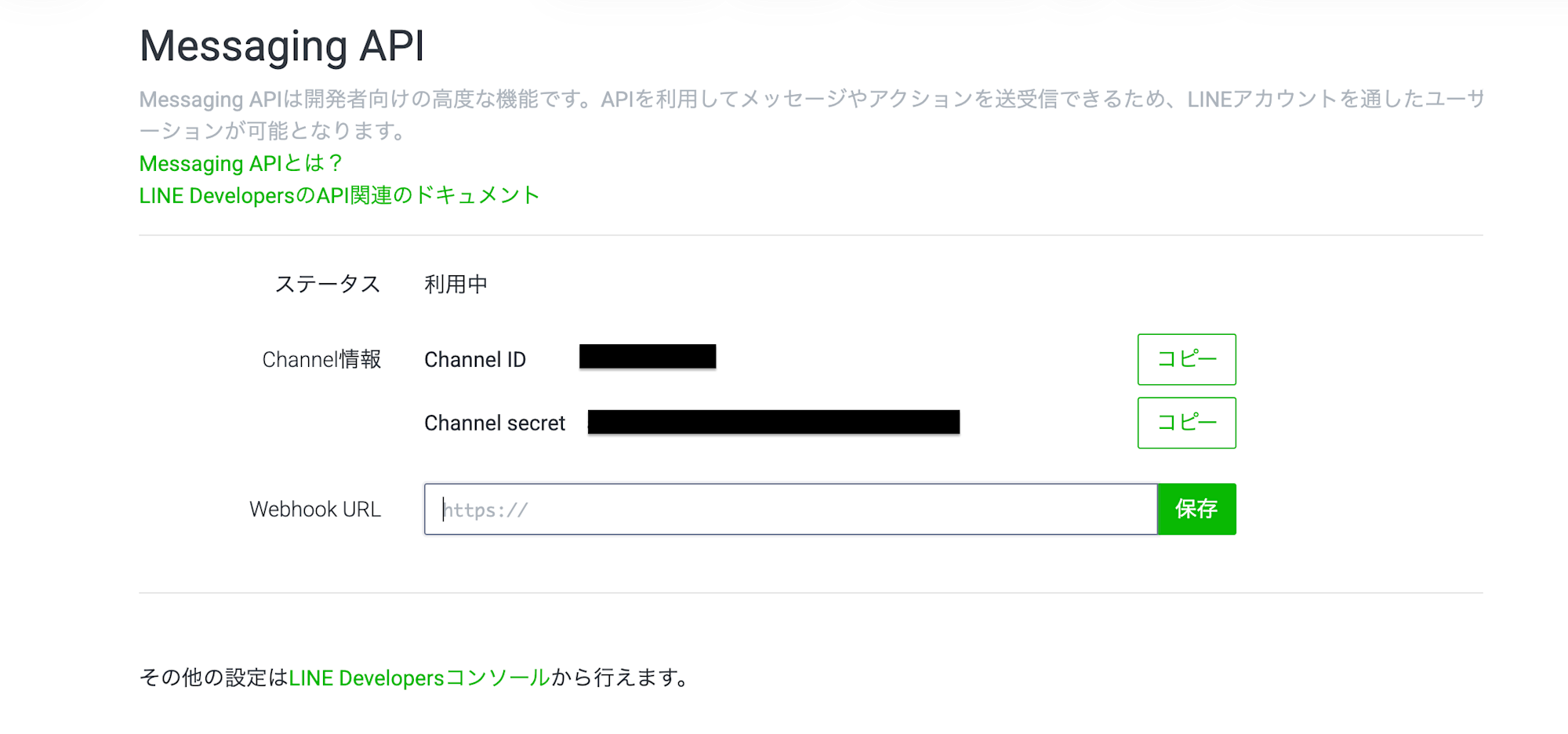Click the Webhook URL label
1568x734 pixels.
point(315,508)
